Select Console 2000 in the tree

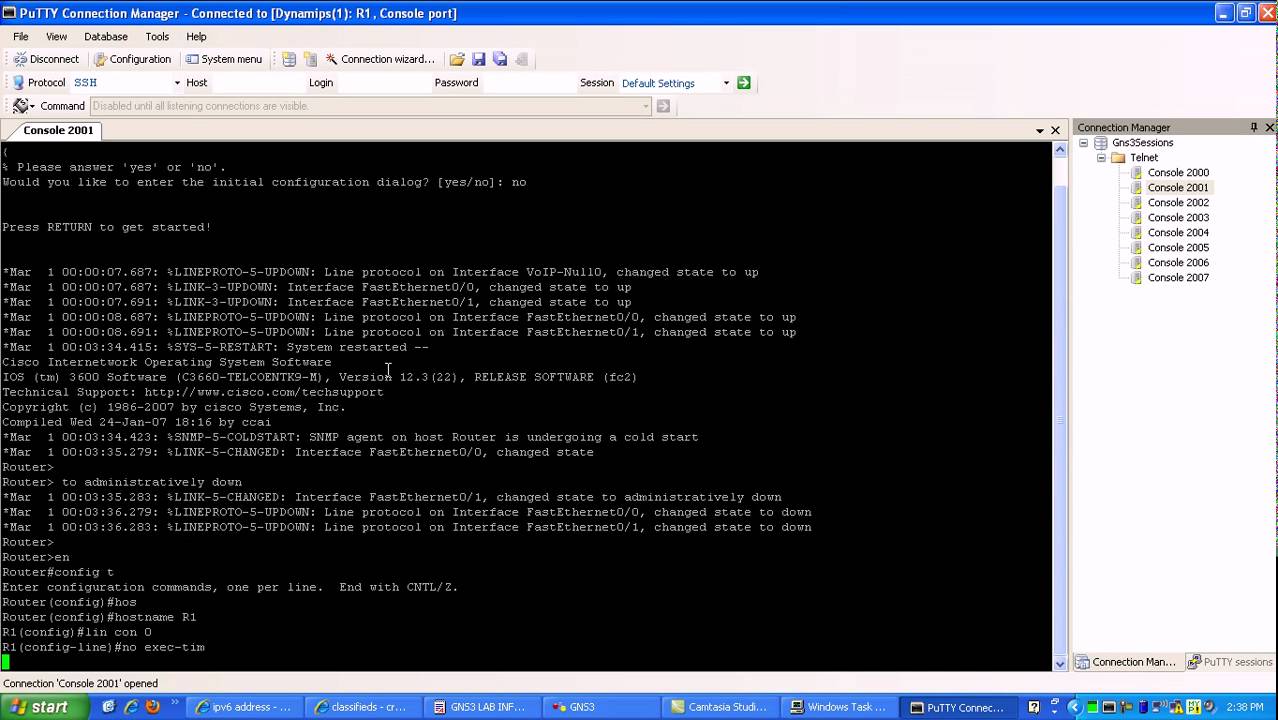(1178, 173)
